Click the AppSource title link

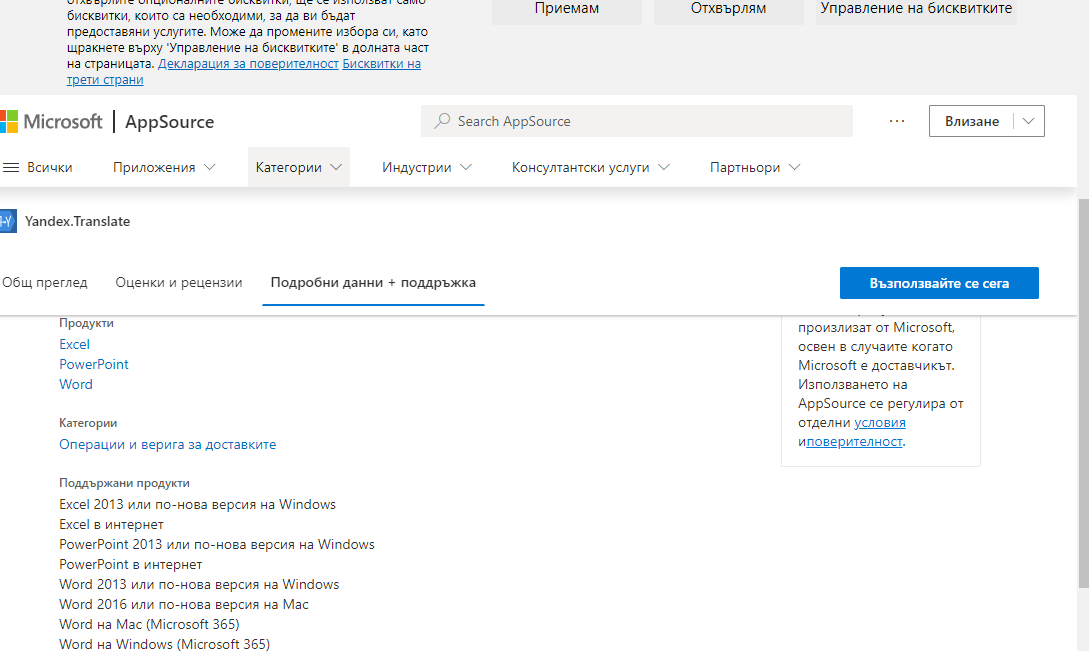pos(169,122)
